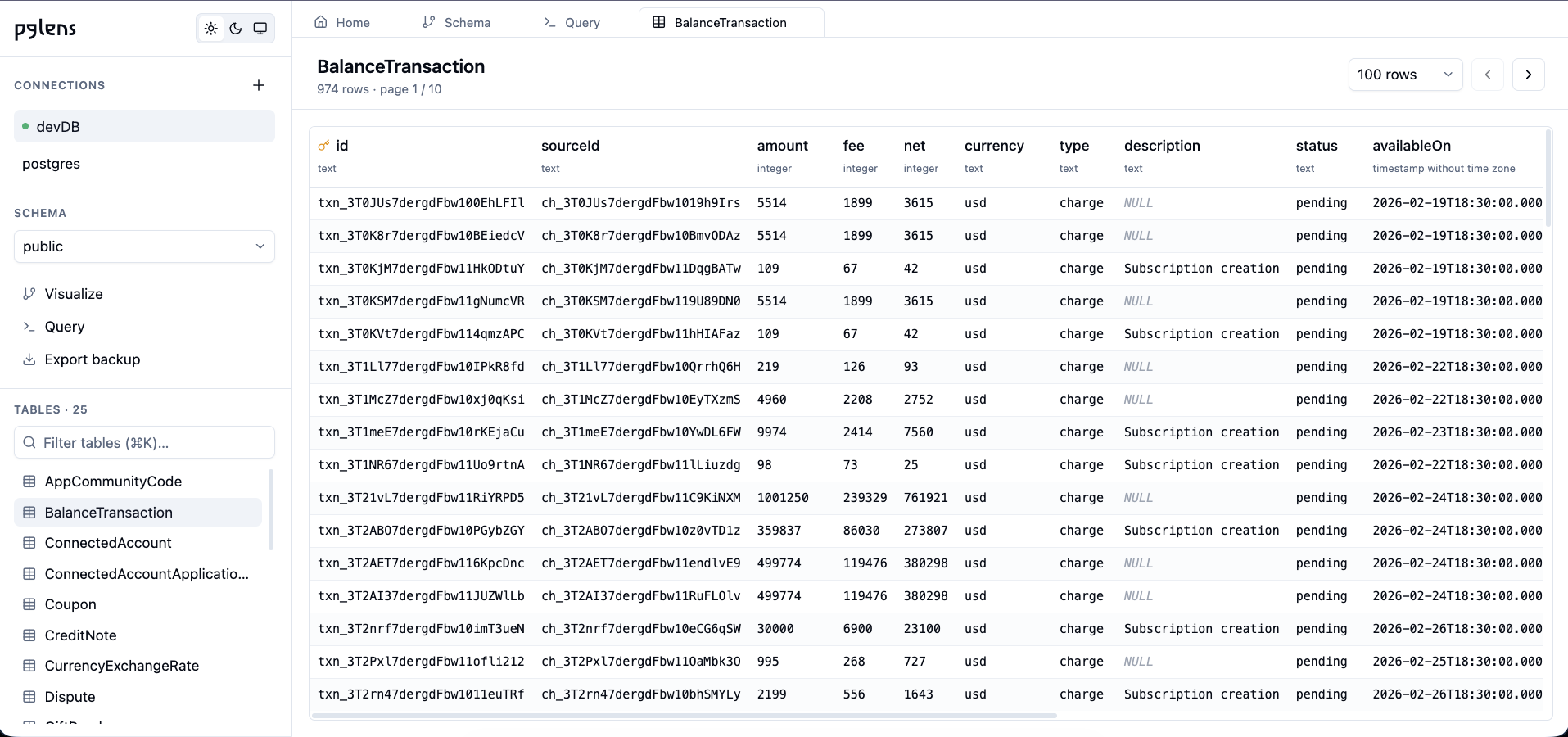The width and height of the screenshot is (1568, 737).
Task: Click the AppCommunityCode table grid icon
Action: [x=29, y=482]
